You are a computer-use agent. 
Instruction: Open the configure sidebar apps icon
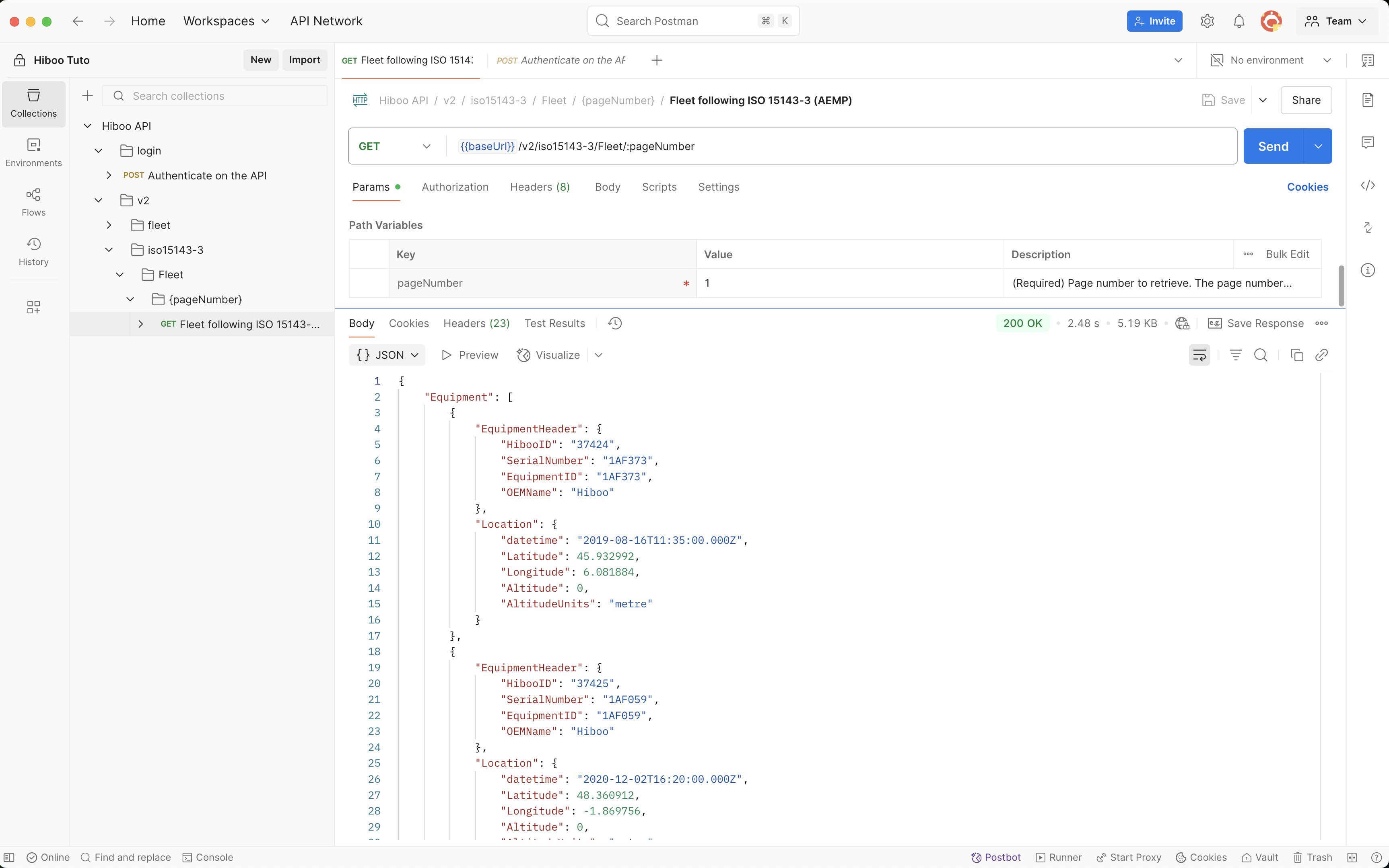33,307
